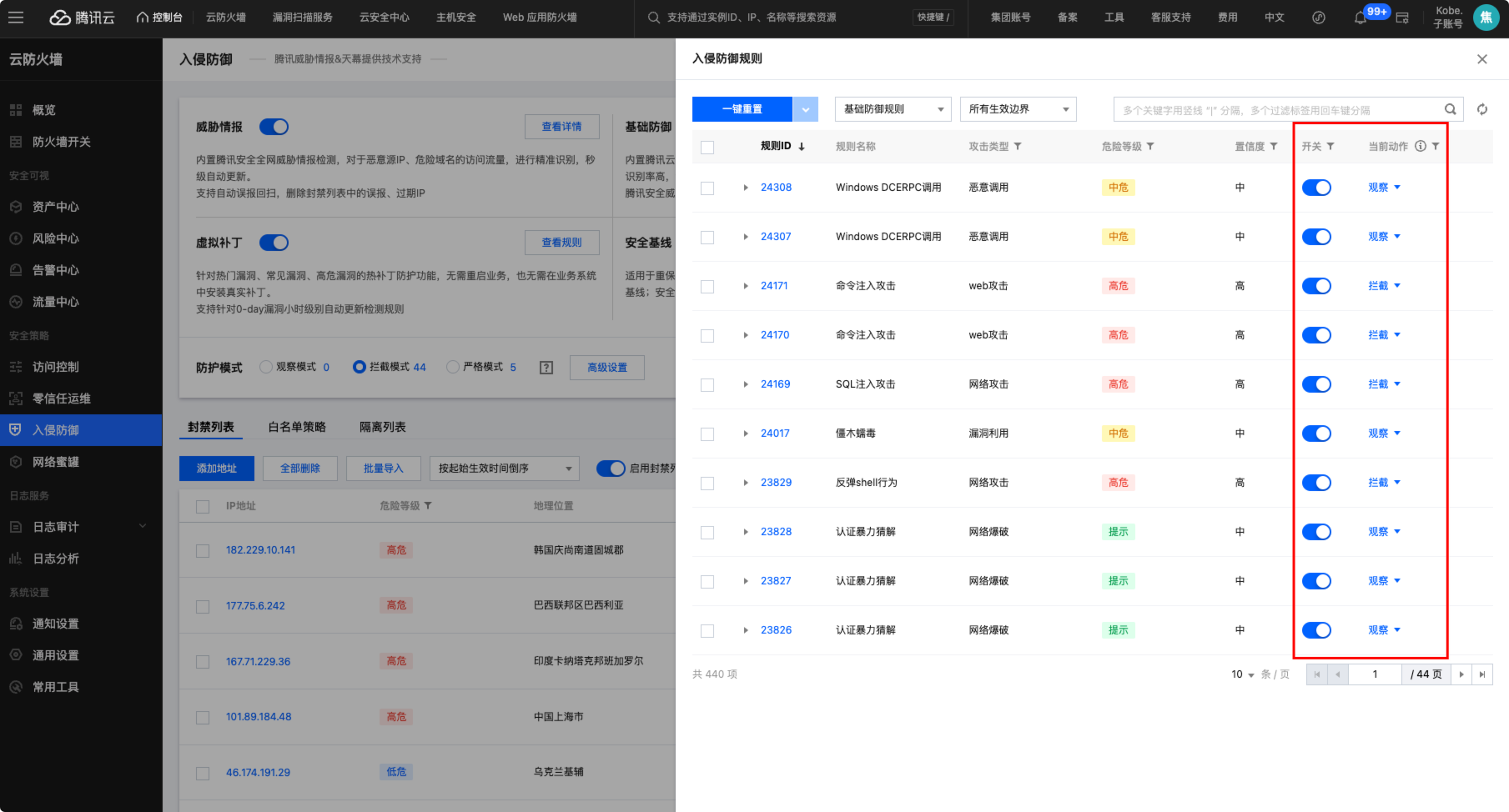
Task: Click the page number input field
Action: [1375, 674]
